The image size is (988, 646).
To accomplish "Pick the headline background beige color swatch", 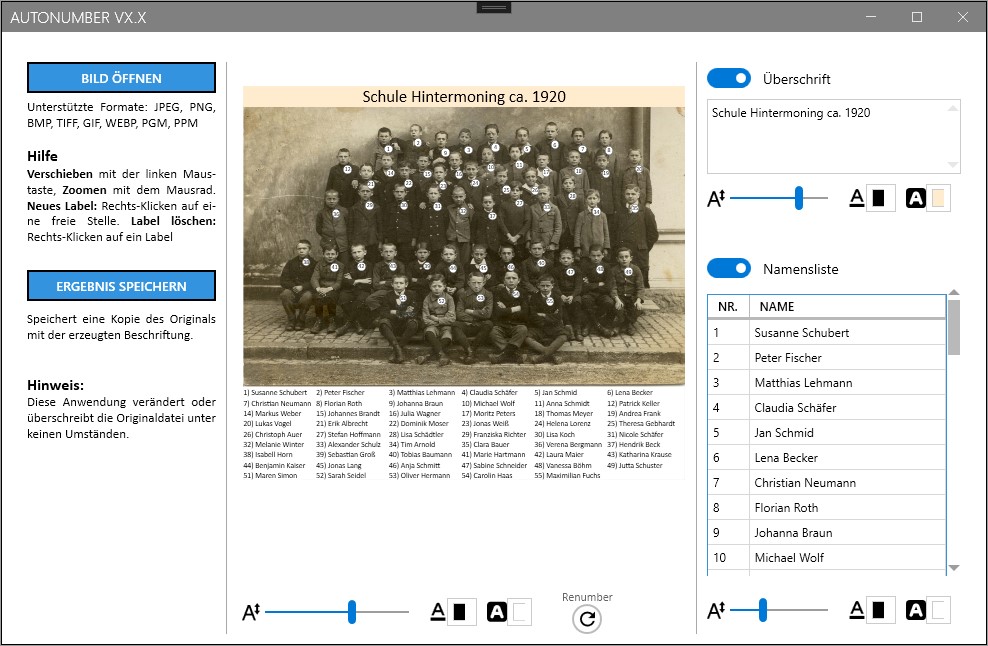I will 938,198.
